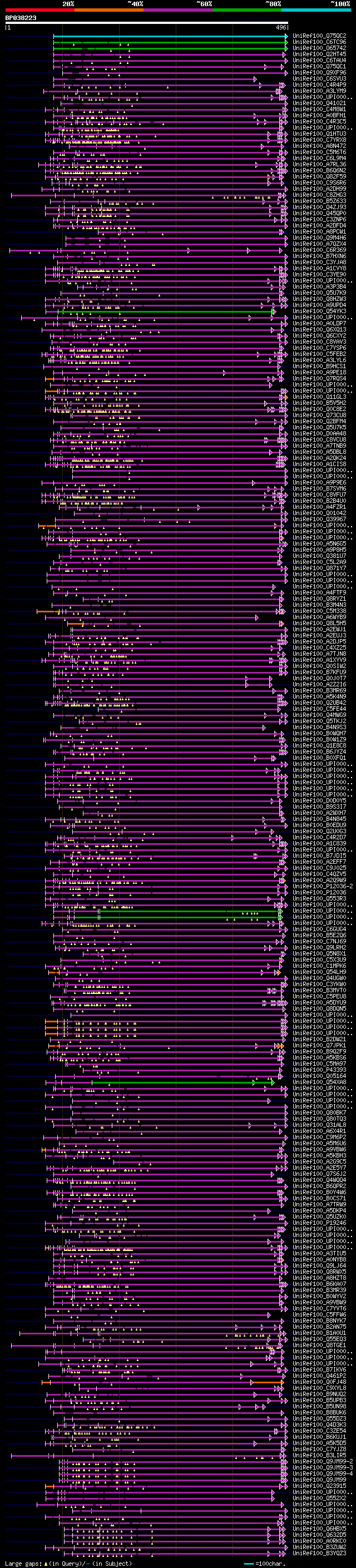Viewport: 356px width, 1568px height.
Task: Open hit UniRef100_Q75QC2
Action: coord(319,36)
